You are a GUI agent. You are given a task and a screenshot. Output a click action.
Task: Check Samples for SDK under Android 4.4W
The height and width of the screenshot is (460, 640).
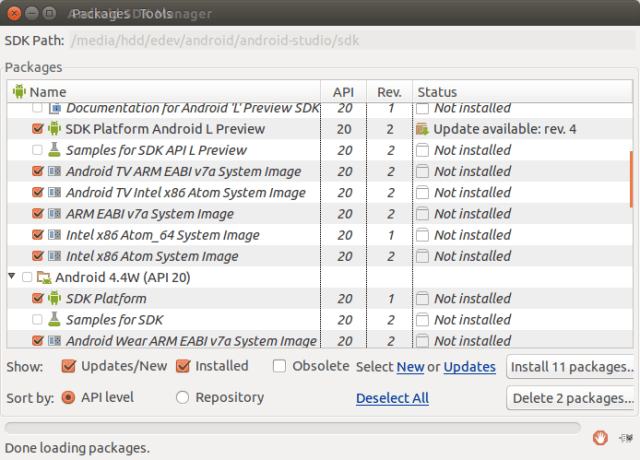(x=37, y=320)
